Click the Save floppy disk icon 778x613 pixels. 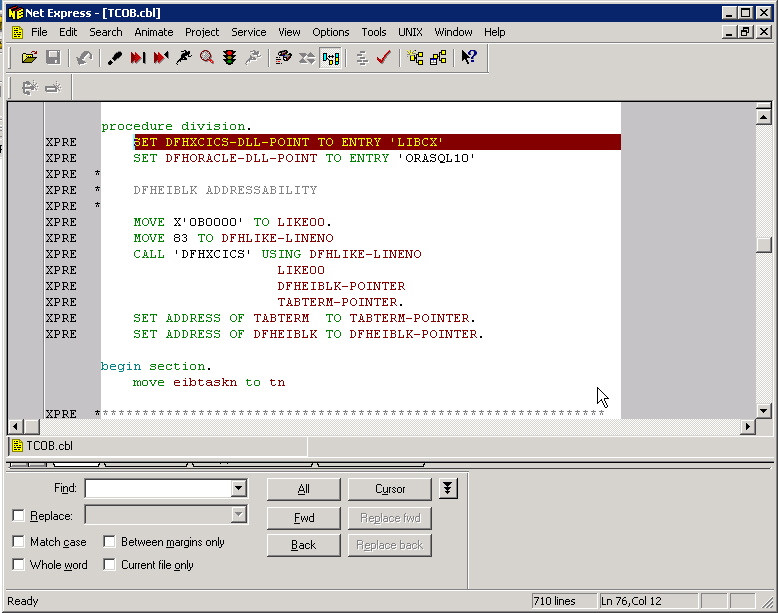53,58
